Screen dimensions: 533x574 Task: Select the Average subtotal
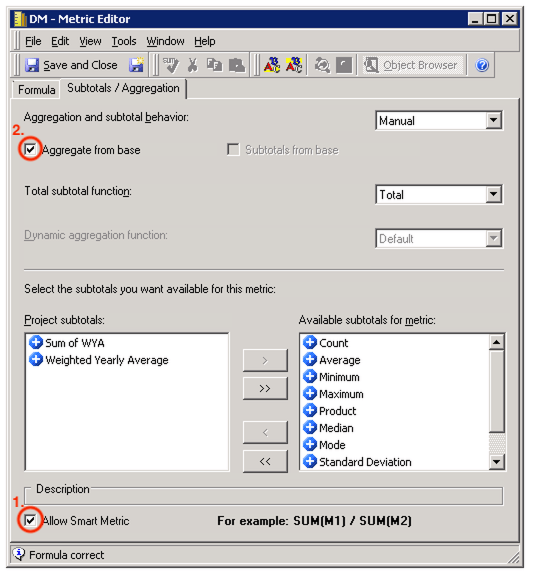[x=332, y=360]
